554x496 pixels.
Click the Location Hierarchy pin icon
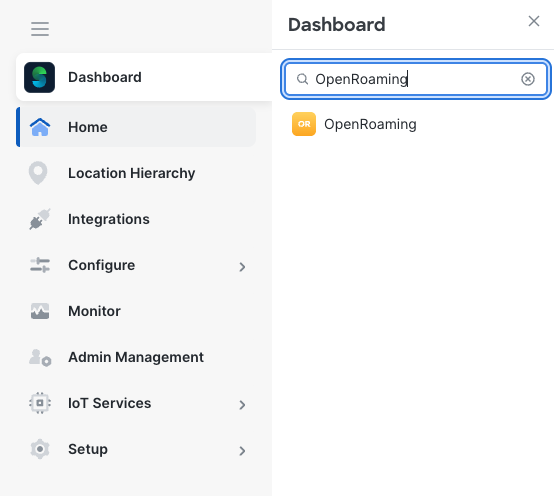click(38, 173)
